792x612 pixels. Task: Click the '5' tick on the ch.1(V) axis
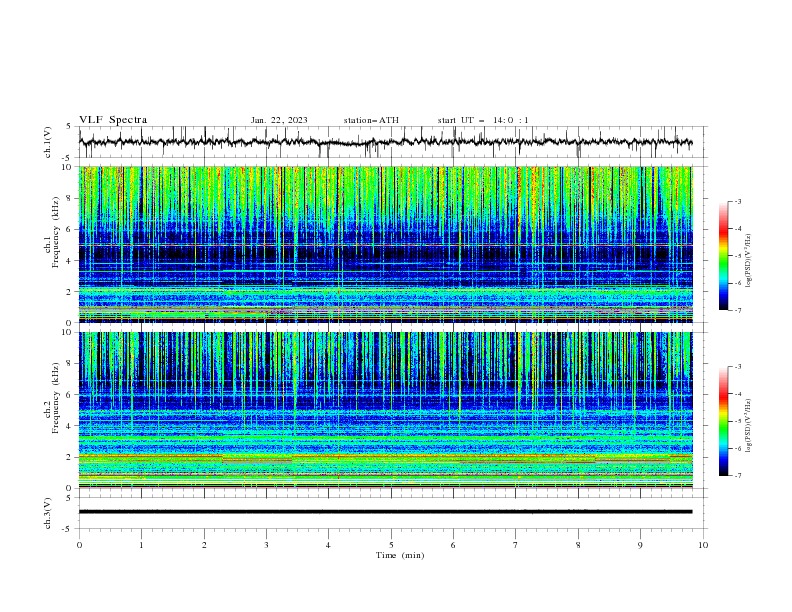(x=69, y=127)
